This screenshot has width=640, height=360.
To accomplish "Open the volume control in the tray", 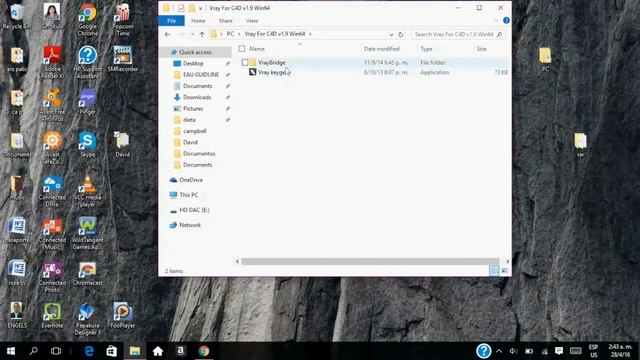I will [513, 351].
